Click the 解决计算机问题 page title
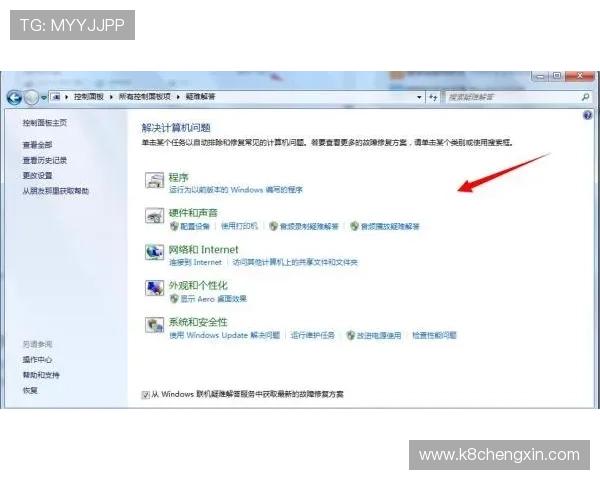Screen dimensions: 600x480 coord(176,128)
